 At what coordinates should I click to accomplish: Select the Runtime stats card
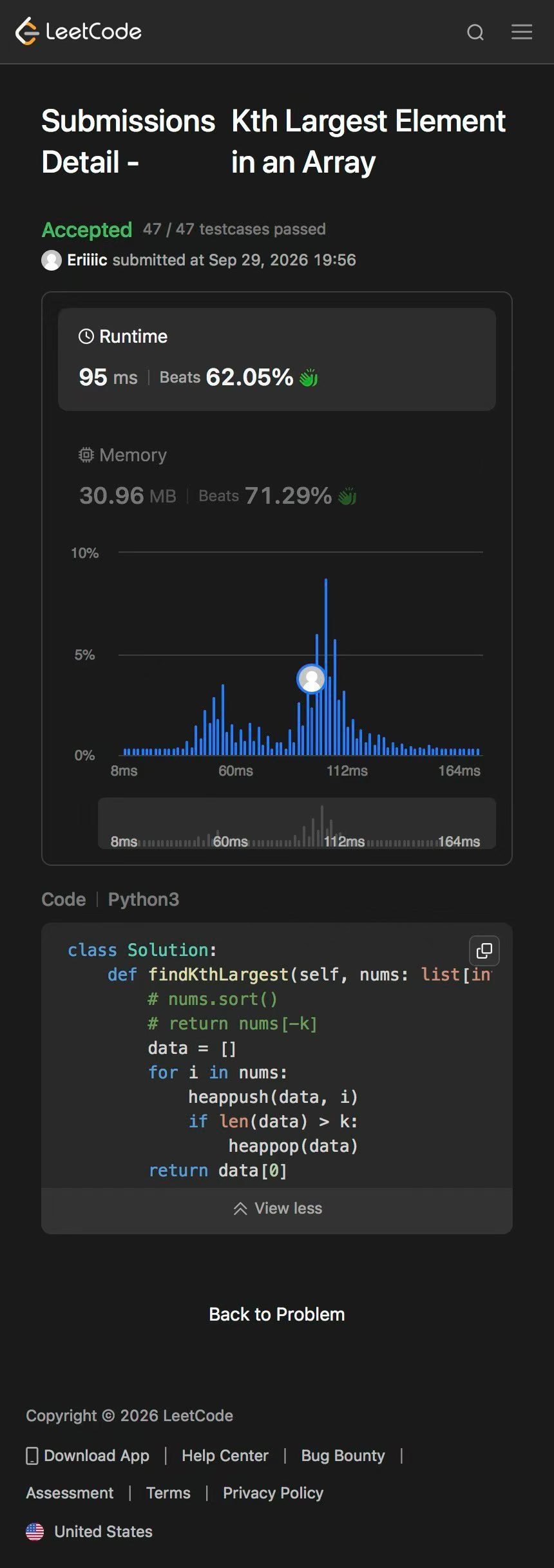coord(277,359)
